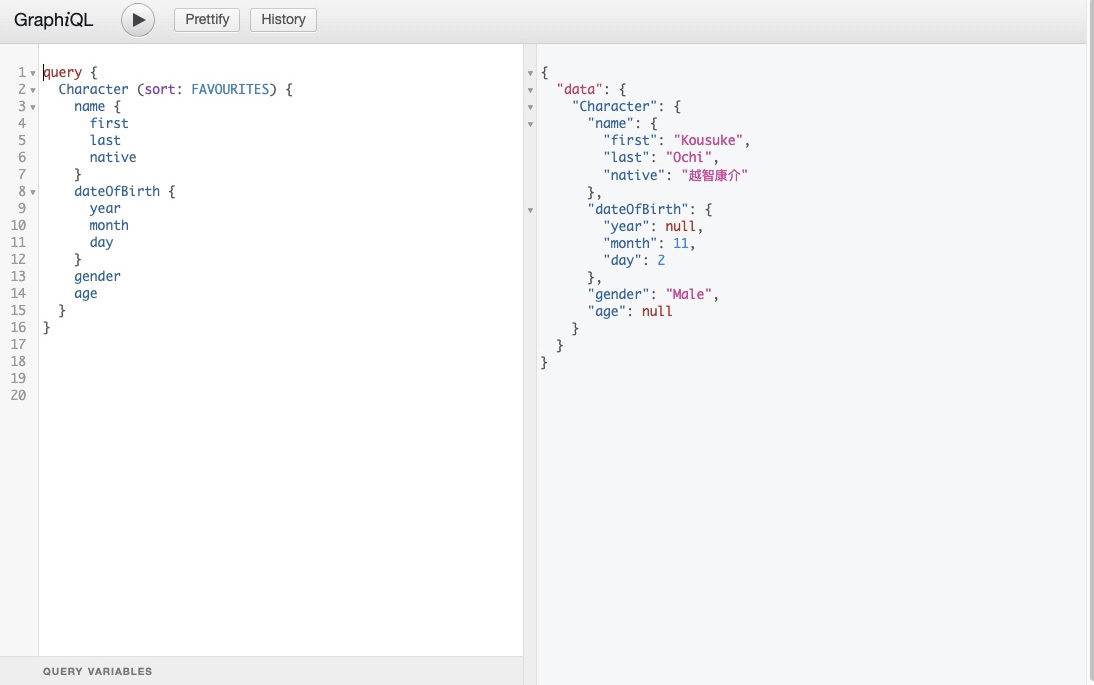Click the 'name' field in query editor

(x=89, y=106)
